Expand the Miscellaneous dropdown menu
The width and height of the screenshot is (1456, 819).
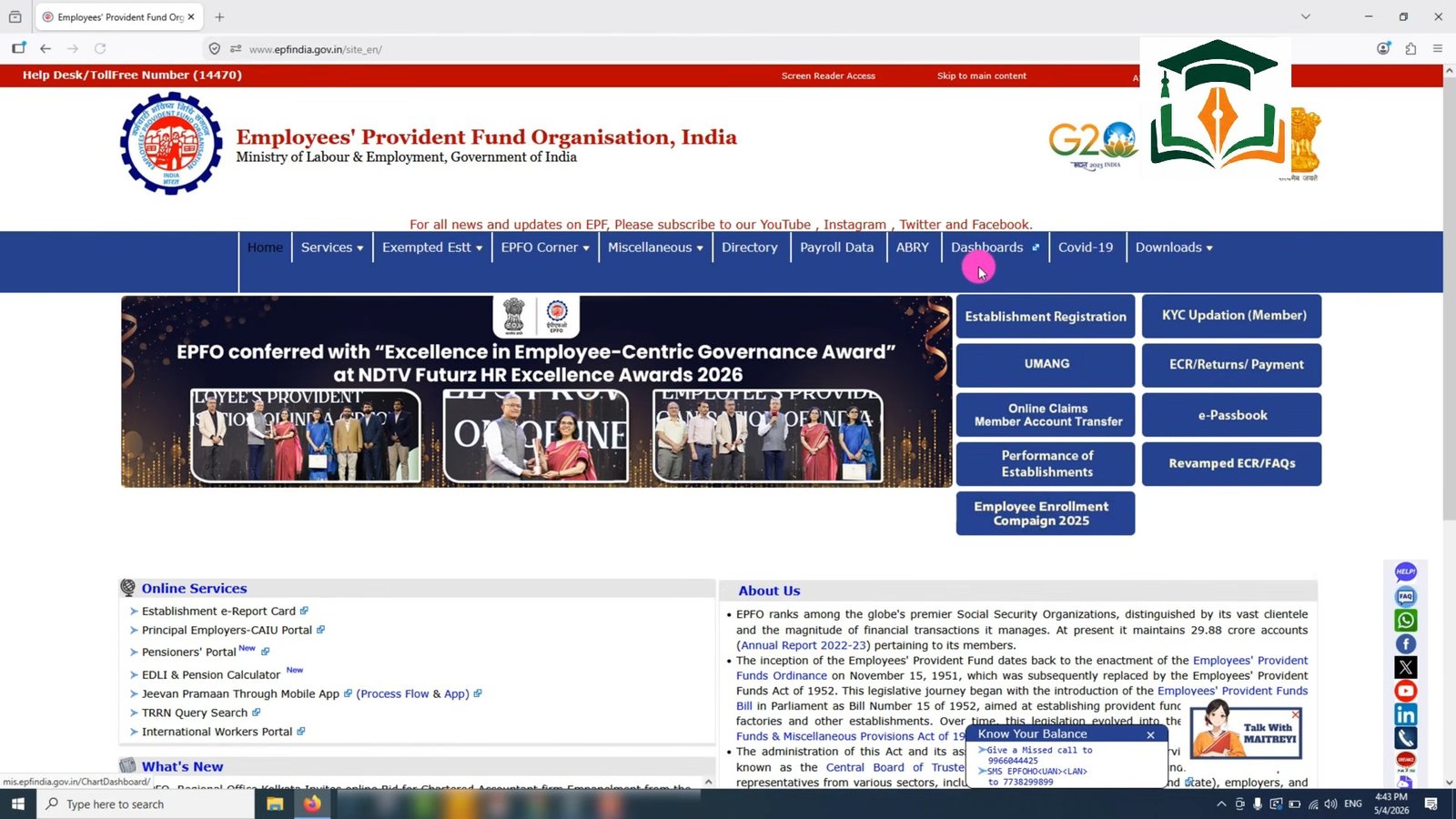655,248
